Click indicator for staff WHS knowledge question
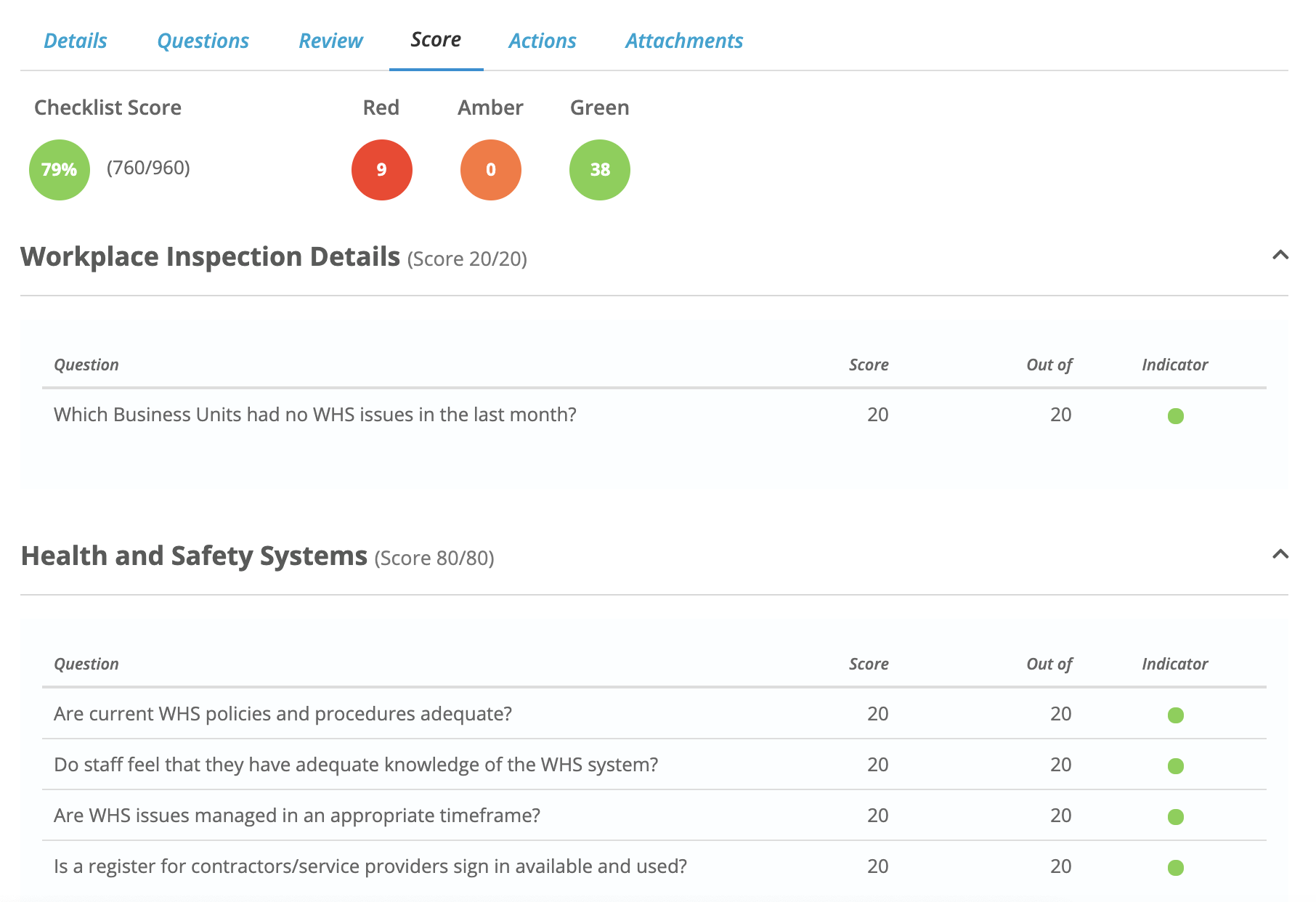The width and height of the screenshot is (1316, 902). (1176, 765)
